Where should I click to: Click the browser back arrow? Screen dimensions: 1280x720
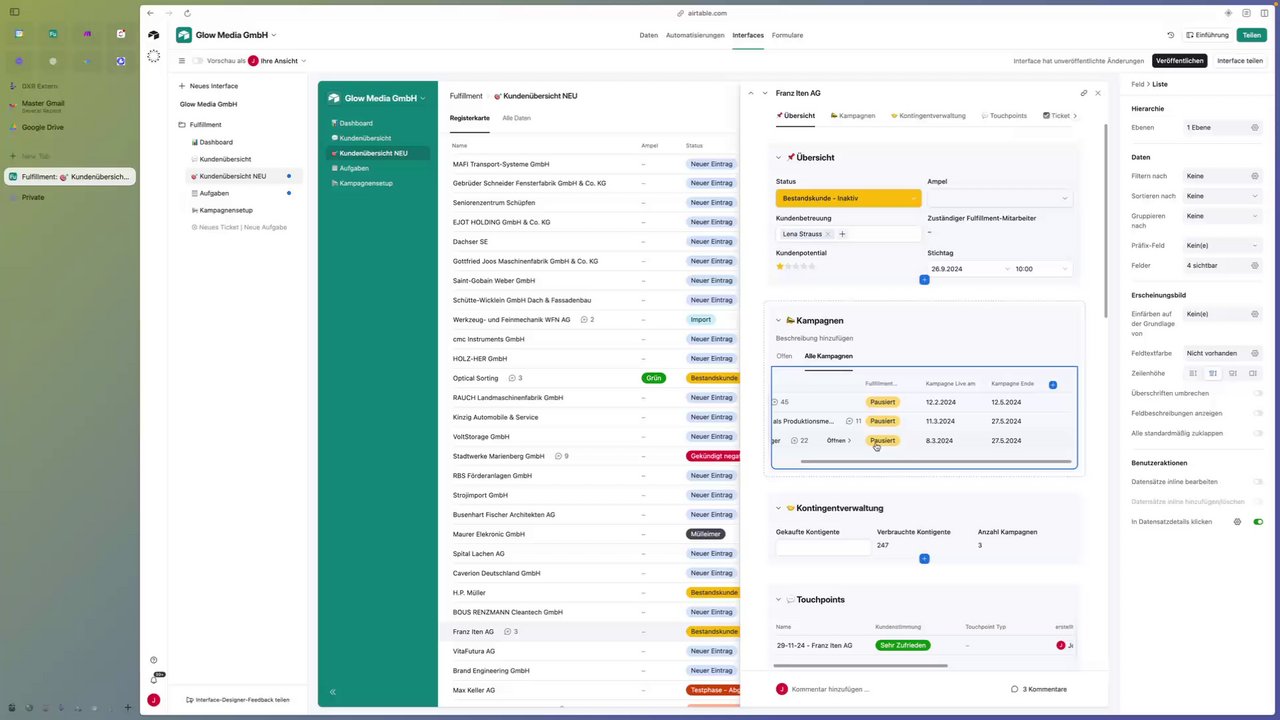coord(150,13)
